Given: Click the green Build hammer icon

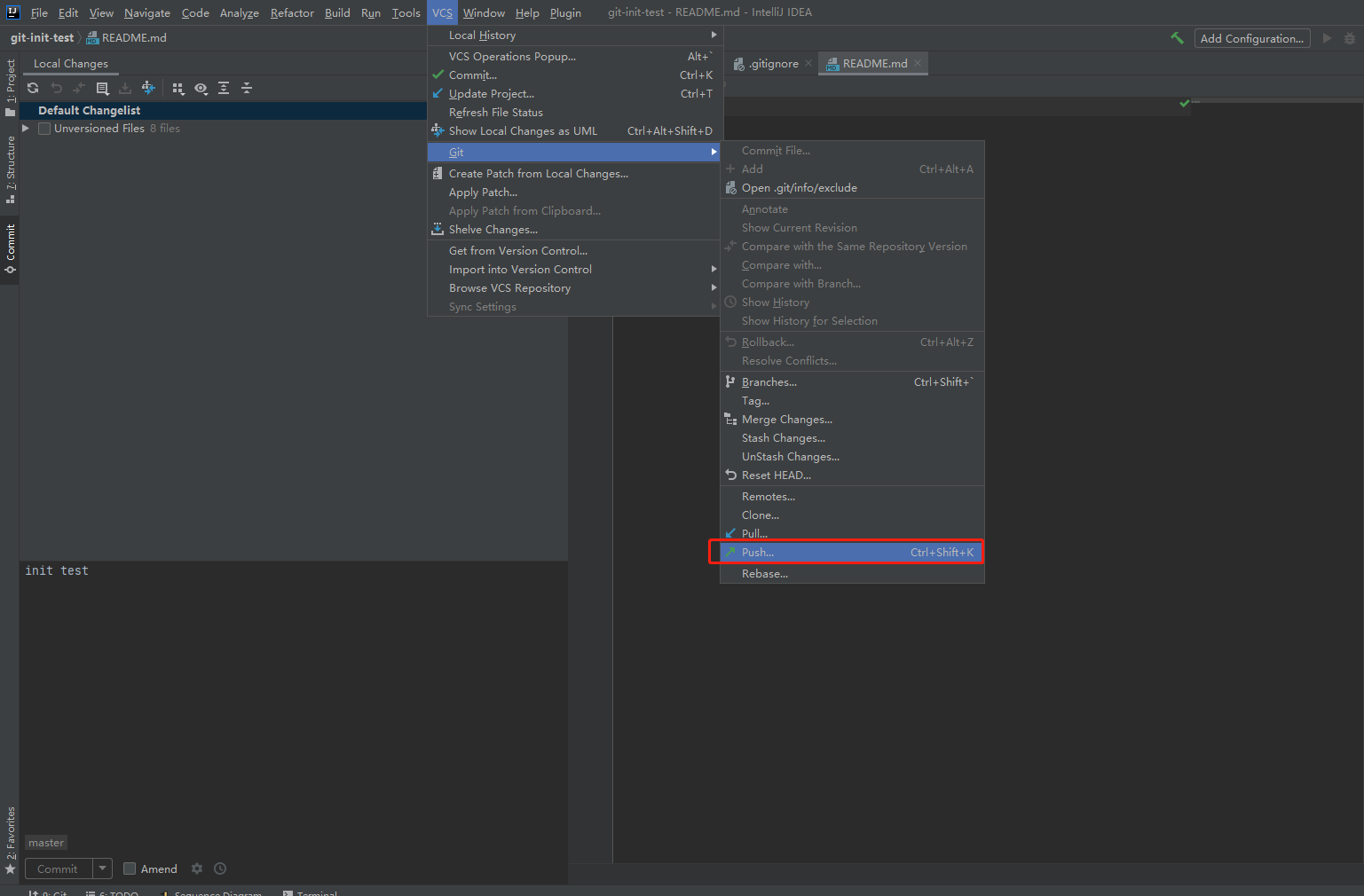Looking at the screenshot, I should coord(1177,38).
